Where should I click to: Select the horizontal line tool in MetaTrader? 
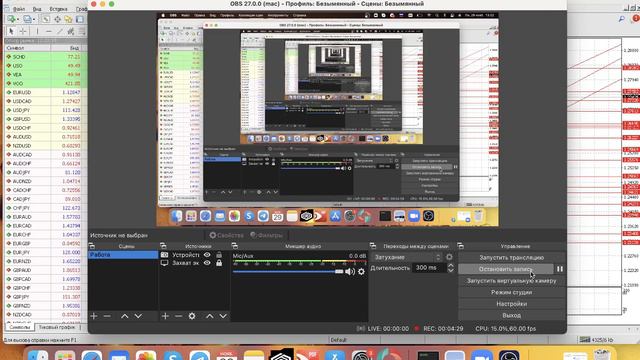point(49,31)
